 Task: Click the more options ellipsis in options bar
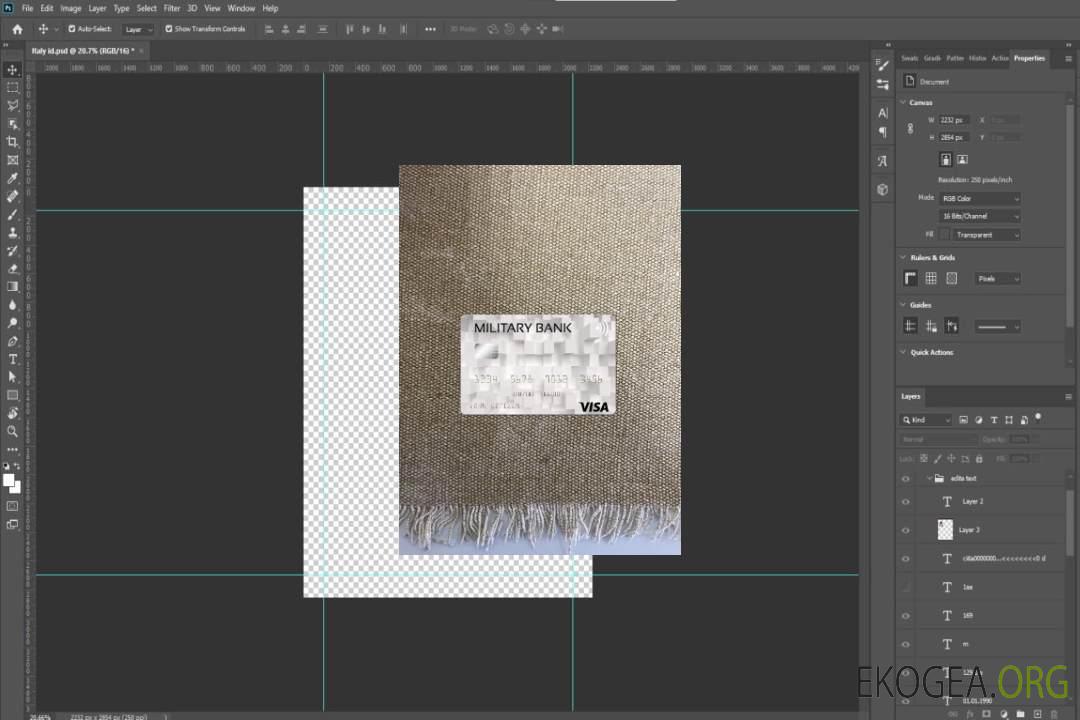[x=430, y=29]
